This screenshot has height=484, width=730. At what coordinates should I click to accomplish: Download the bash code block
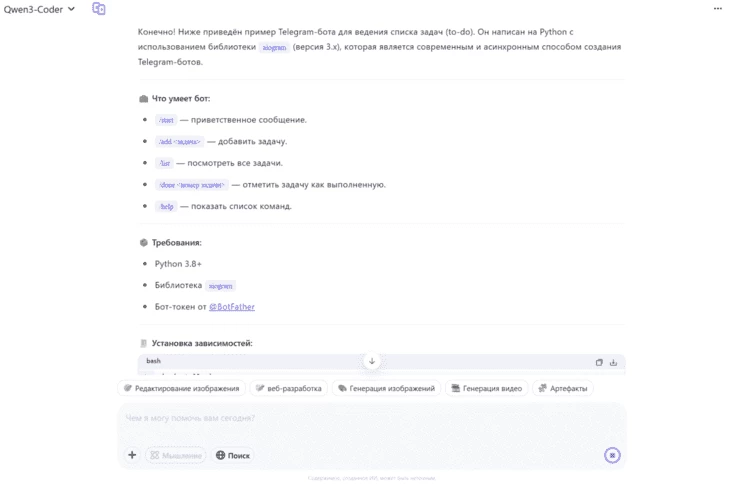coord(613,362)
